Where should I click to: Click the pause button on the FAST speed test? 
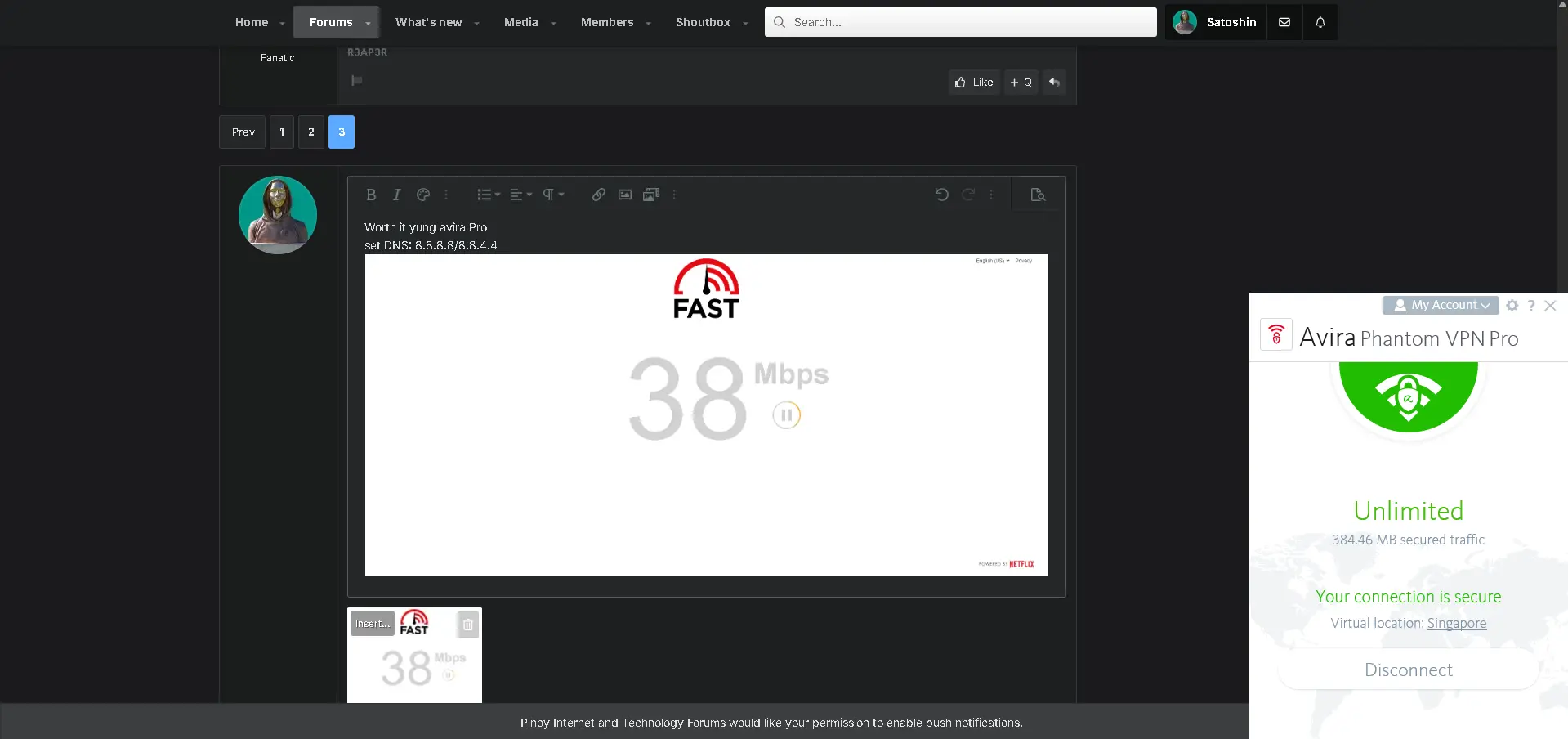tap(787, 415)
